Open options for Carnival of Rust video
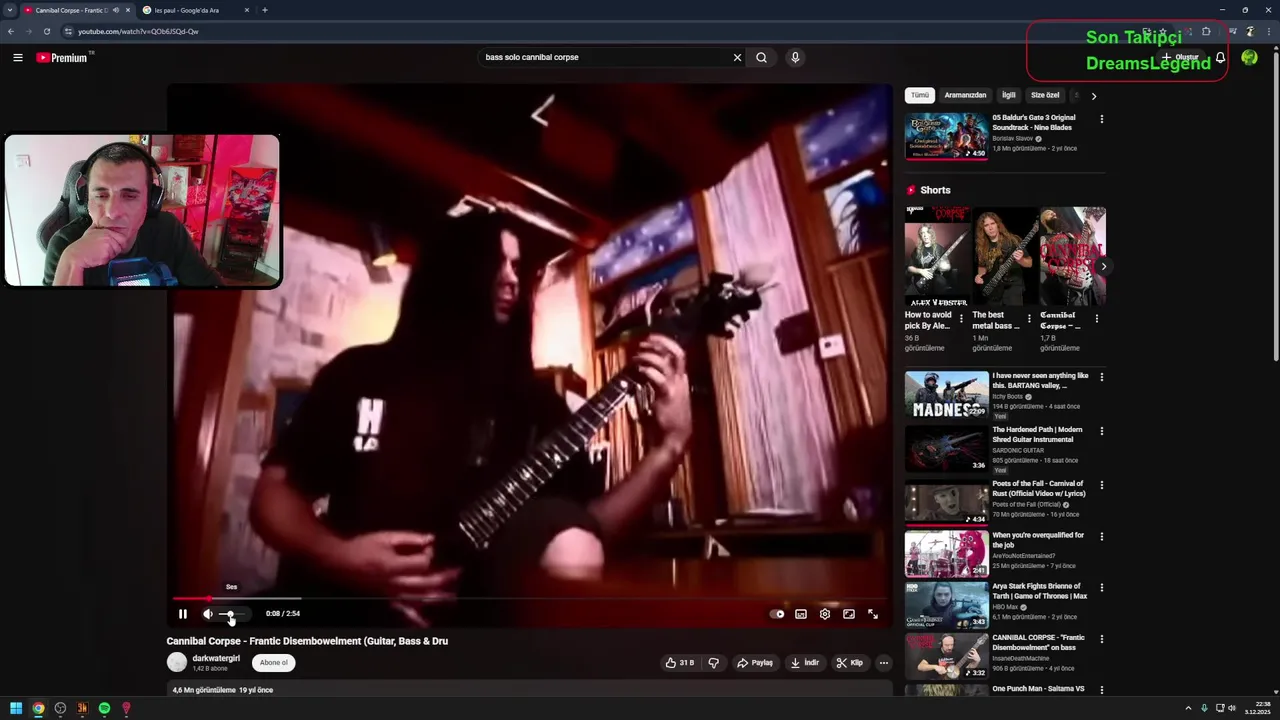 coord(1102,485)
